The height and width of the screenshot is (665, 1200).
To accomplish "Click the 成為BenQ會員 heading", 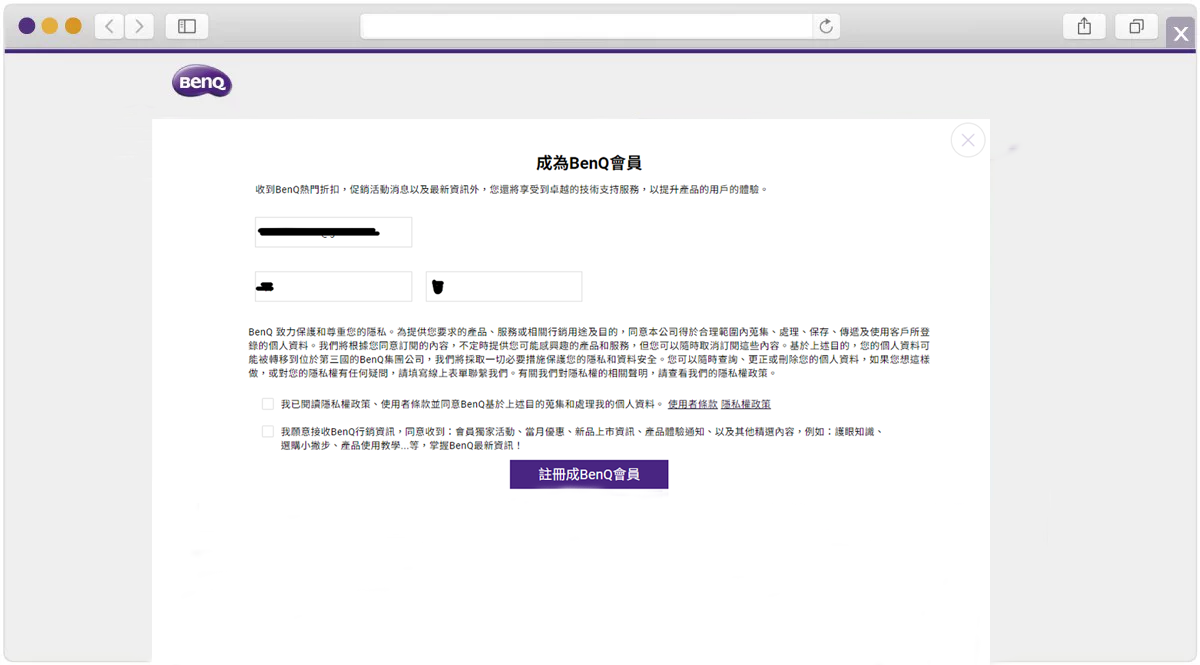I will (x=589, y=163).
